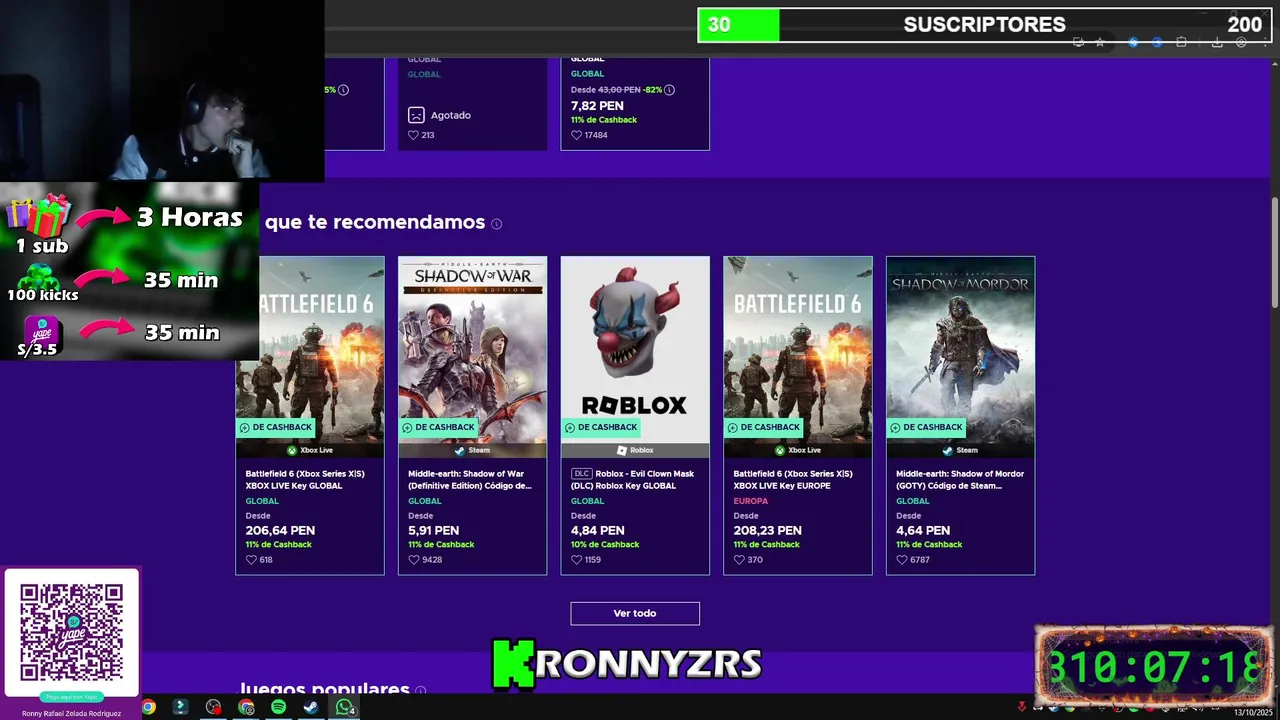Click the '7,82 PEN' price
Viewport: 1280px width, 720px height.
(597, 106)
